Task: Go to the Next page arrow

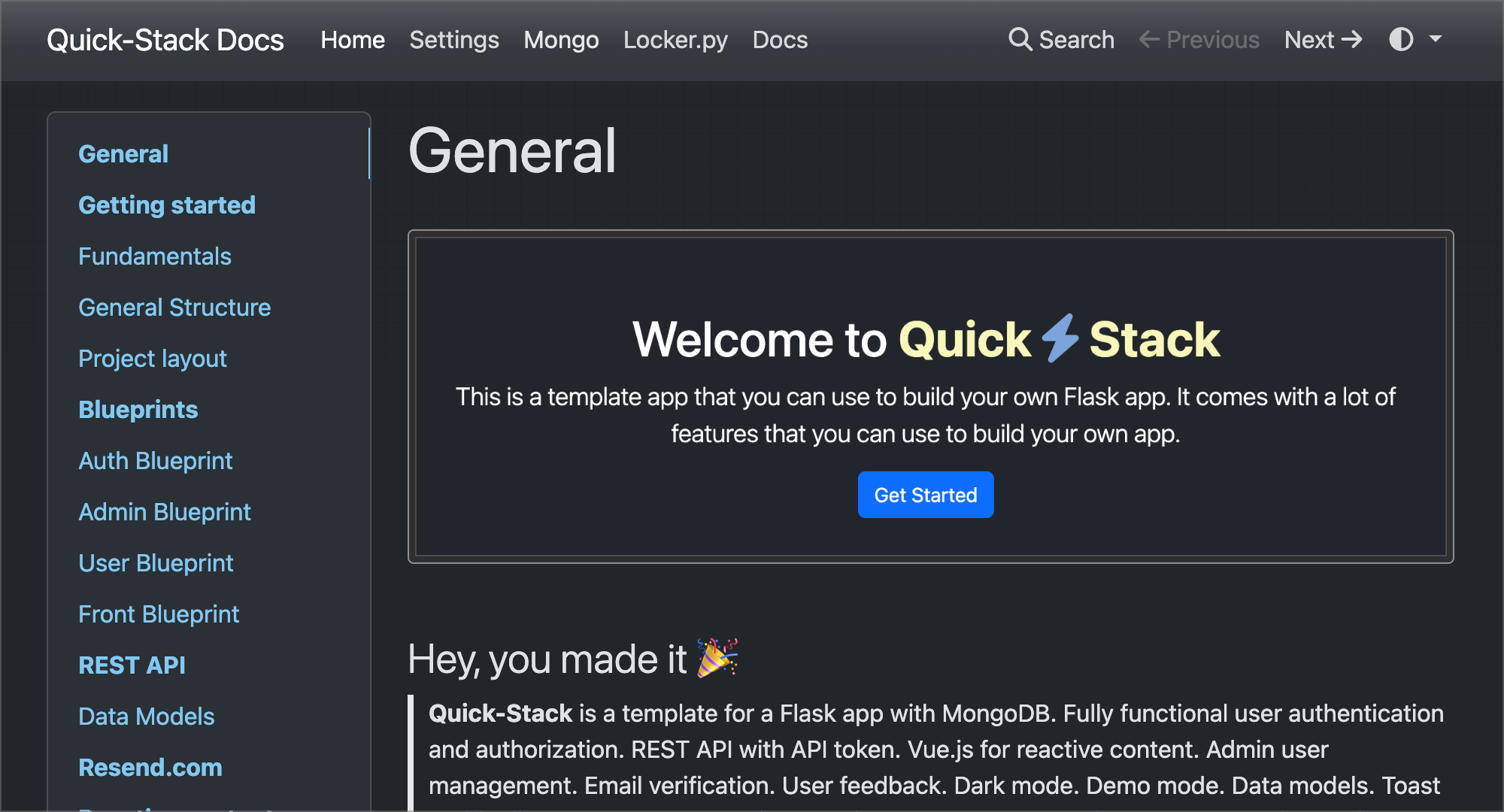Action: [1352, 39]
